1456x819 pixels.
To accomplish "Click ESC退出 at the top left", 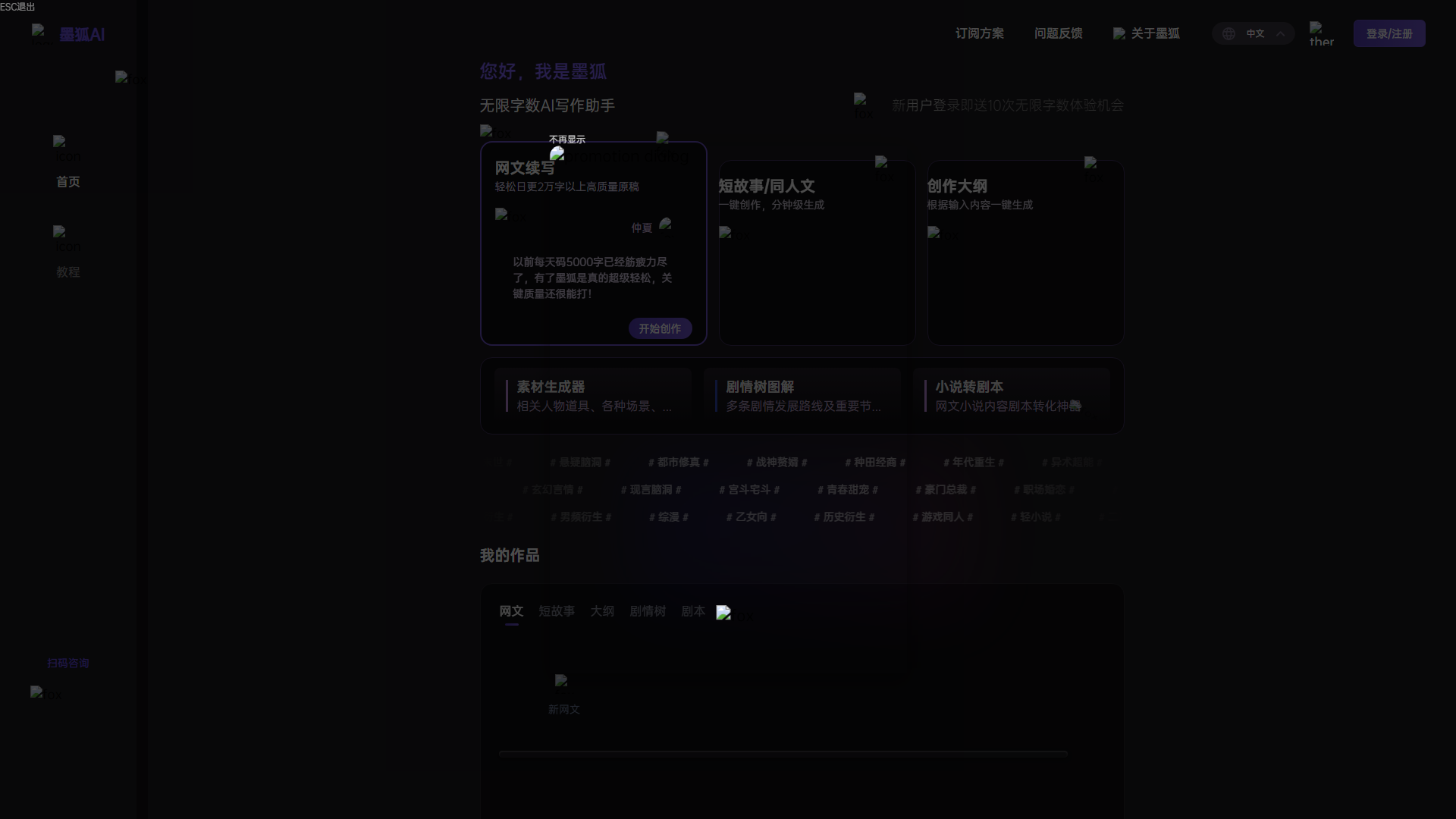I will pyautogui.click(x=17, y=7).
